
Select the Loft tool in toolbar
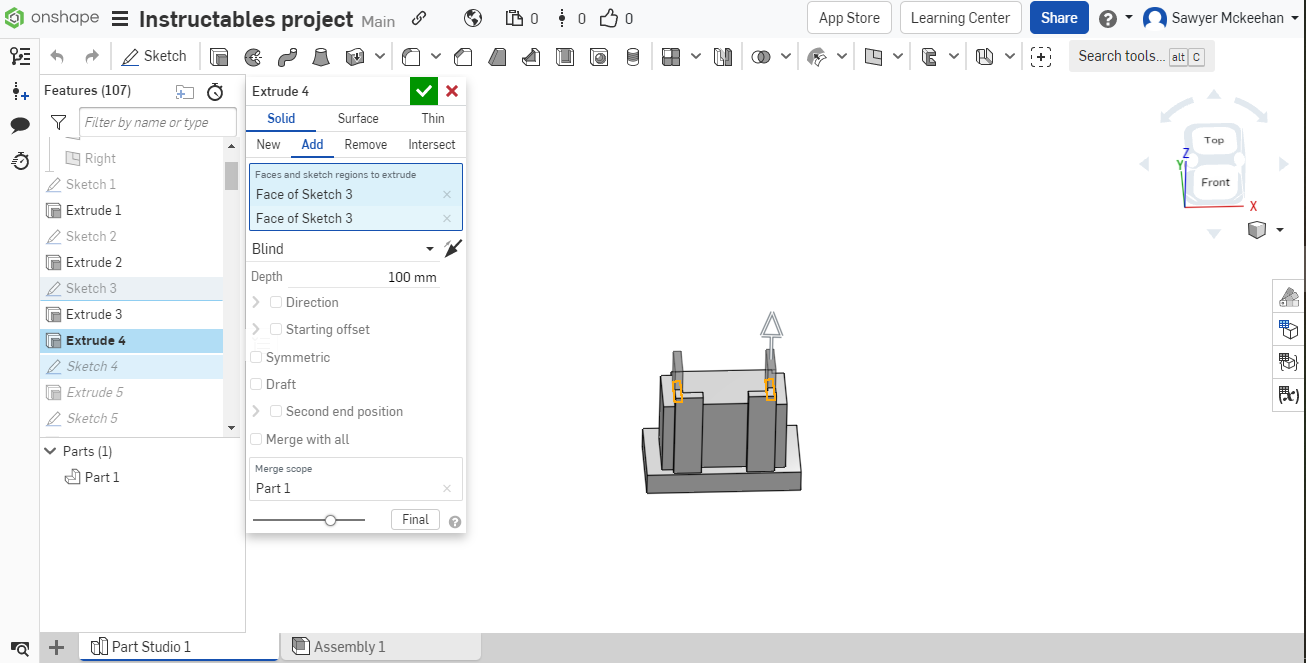321,57
